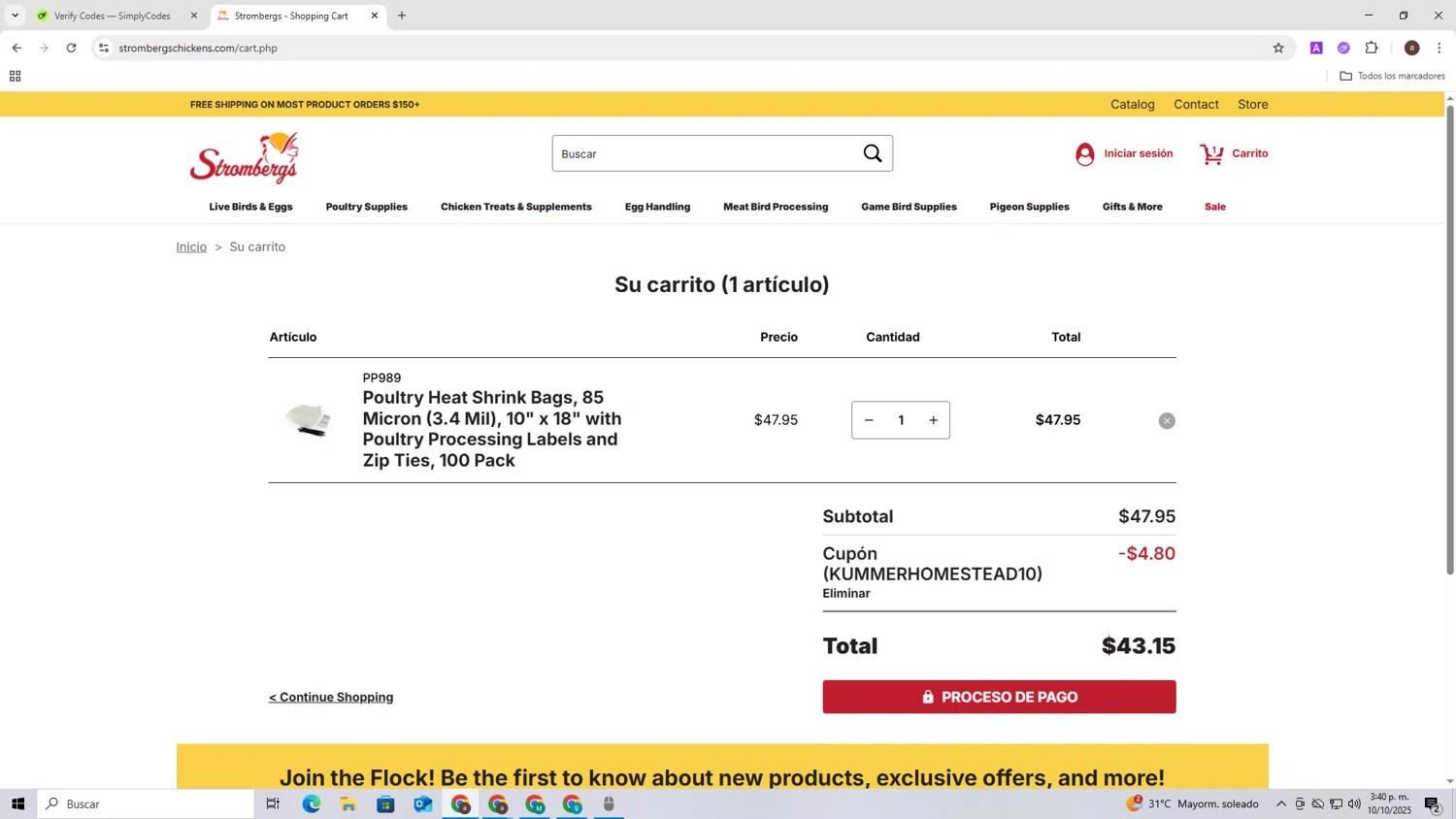Go back with the browser back arrow
The width and height of the screenshot is (1456, 819).
point(17,48)
